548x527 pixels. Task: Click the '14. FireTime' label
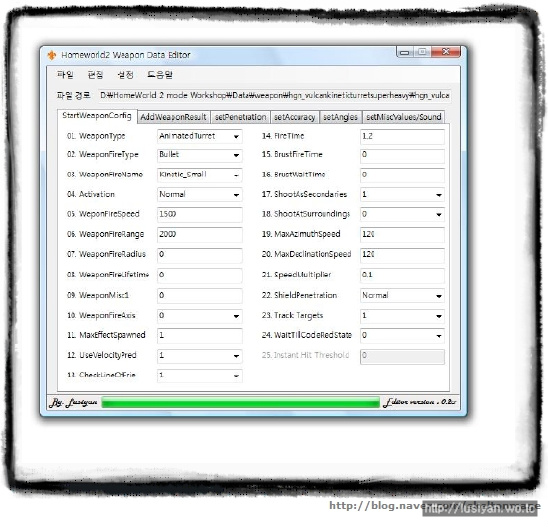(x=283, y=136)
